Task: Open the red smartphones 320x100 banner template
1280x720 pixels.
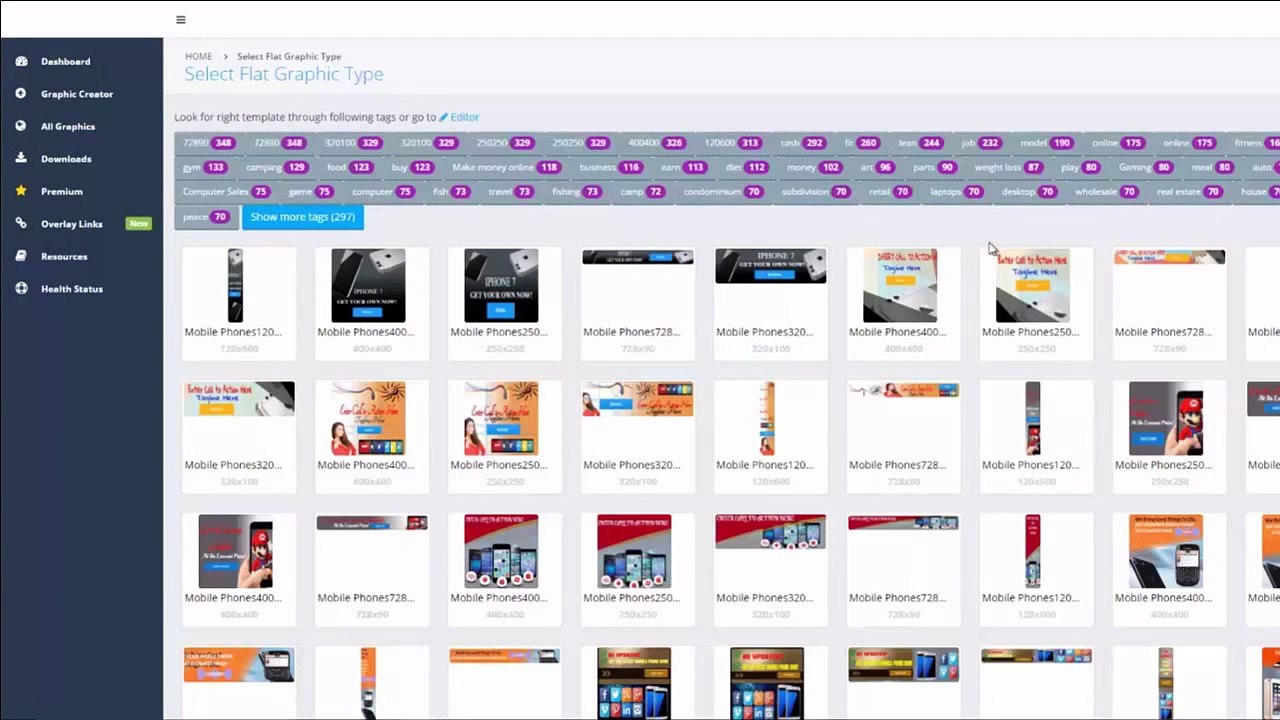Action: [x=771, y=532]
